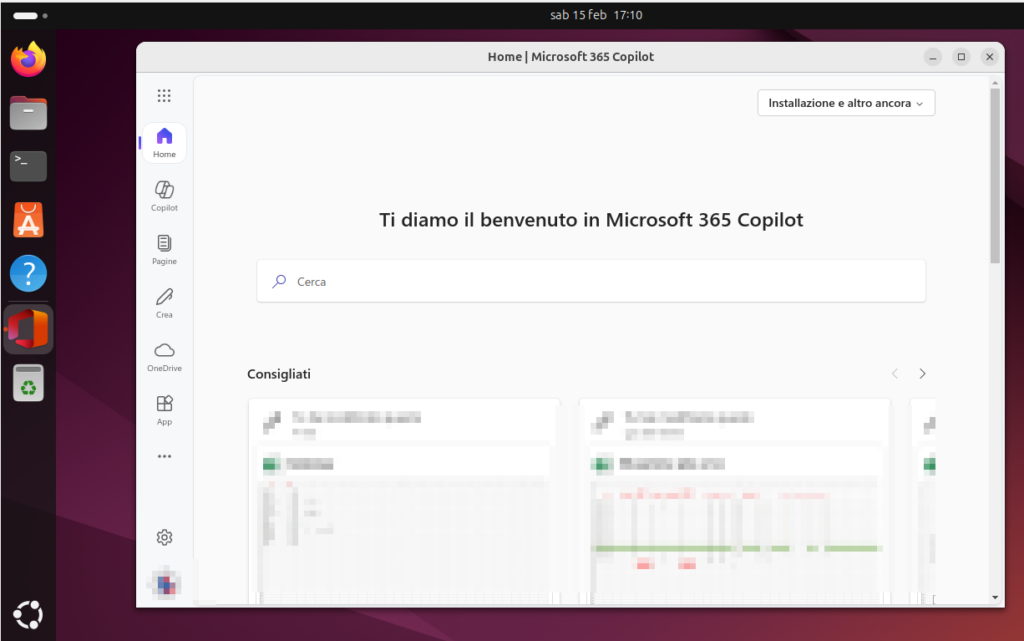Open OneDrive from the sidebar
This screenshot has height=641, width=1024.
pyautogui.click(x=164, y=357)
